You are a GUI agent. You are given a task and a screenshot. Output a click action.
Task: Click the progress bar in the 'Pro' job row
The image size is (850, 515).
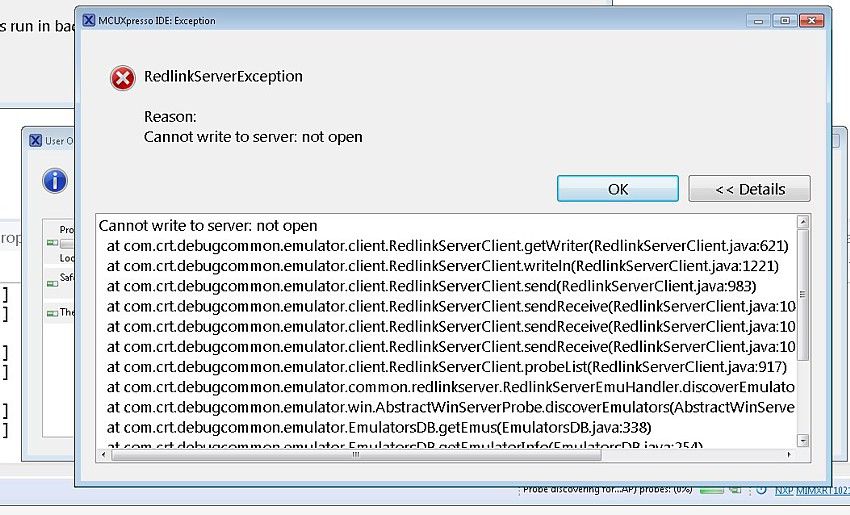pyautogui.click(x=67, y=244)
